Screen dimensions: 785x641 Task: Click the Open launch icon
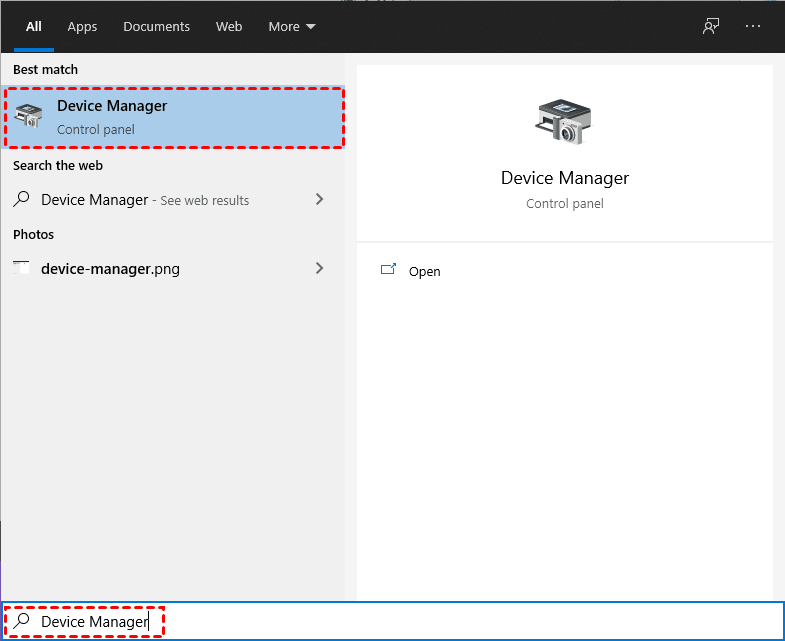click(x=389, y=271)
